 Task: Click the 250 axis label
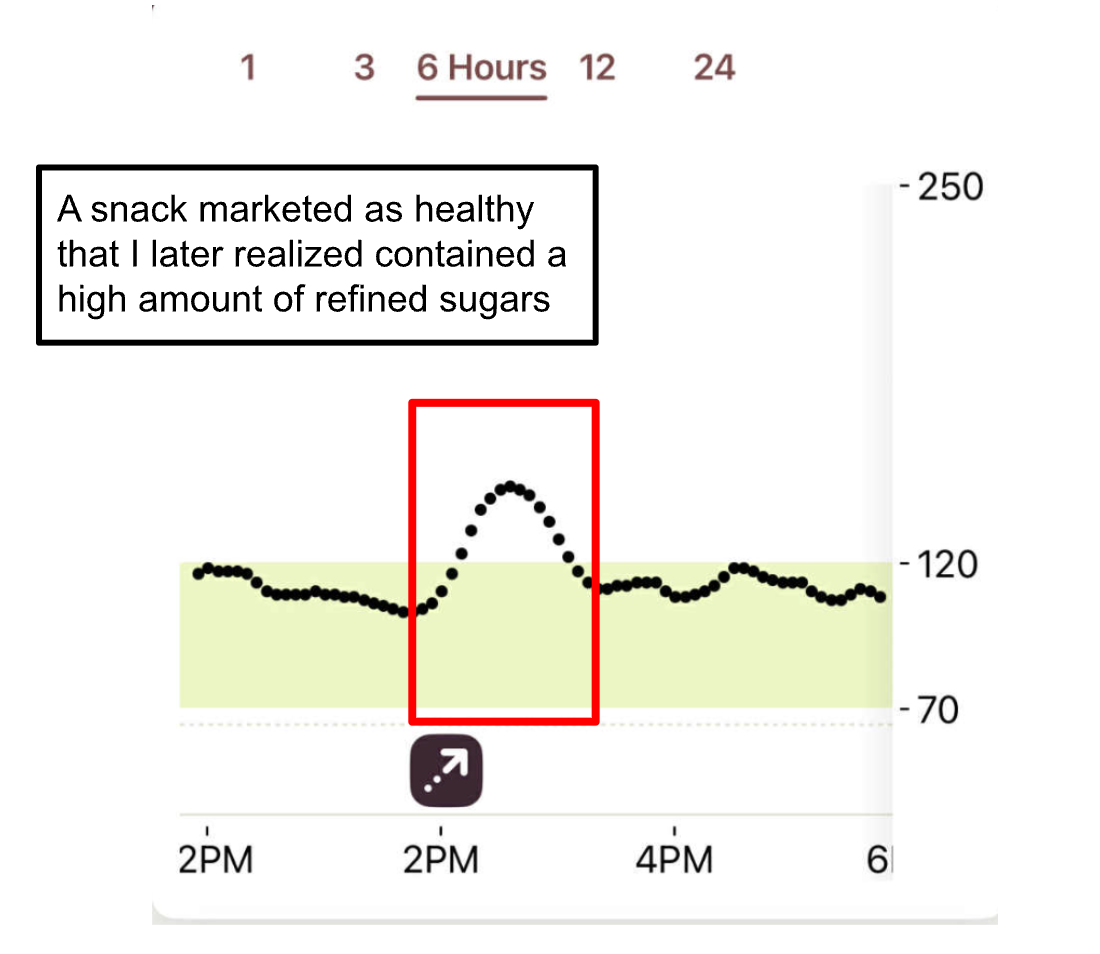click(949, 187)
